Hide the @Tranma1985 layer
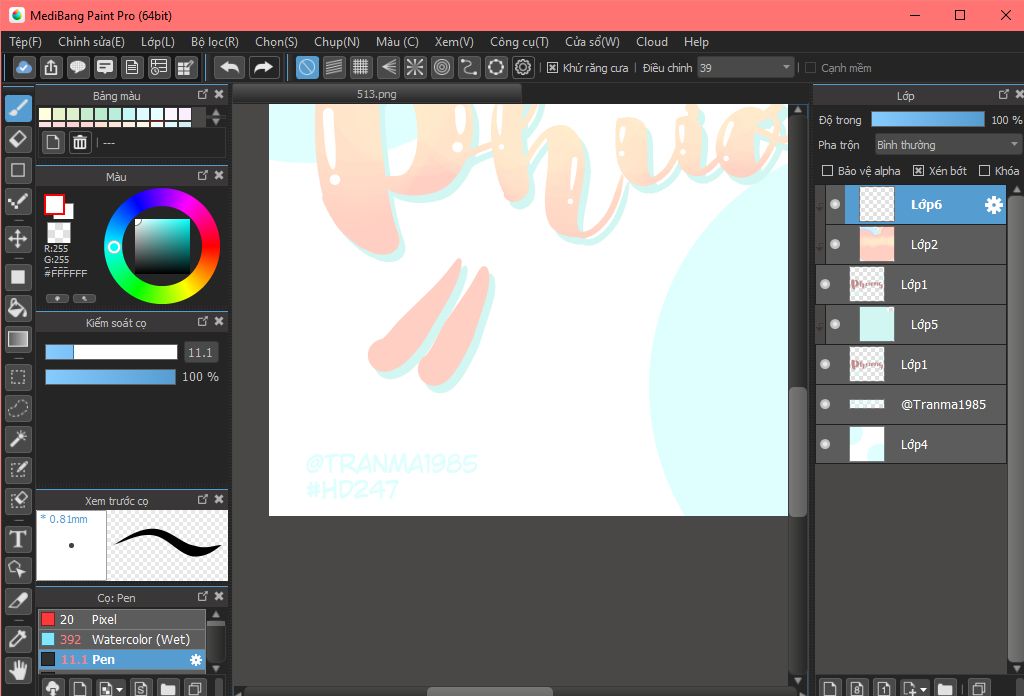This screenshot has width=1024, height=696. tap(825, 404)
